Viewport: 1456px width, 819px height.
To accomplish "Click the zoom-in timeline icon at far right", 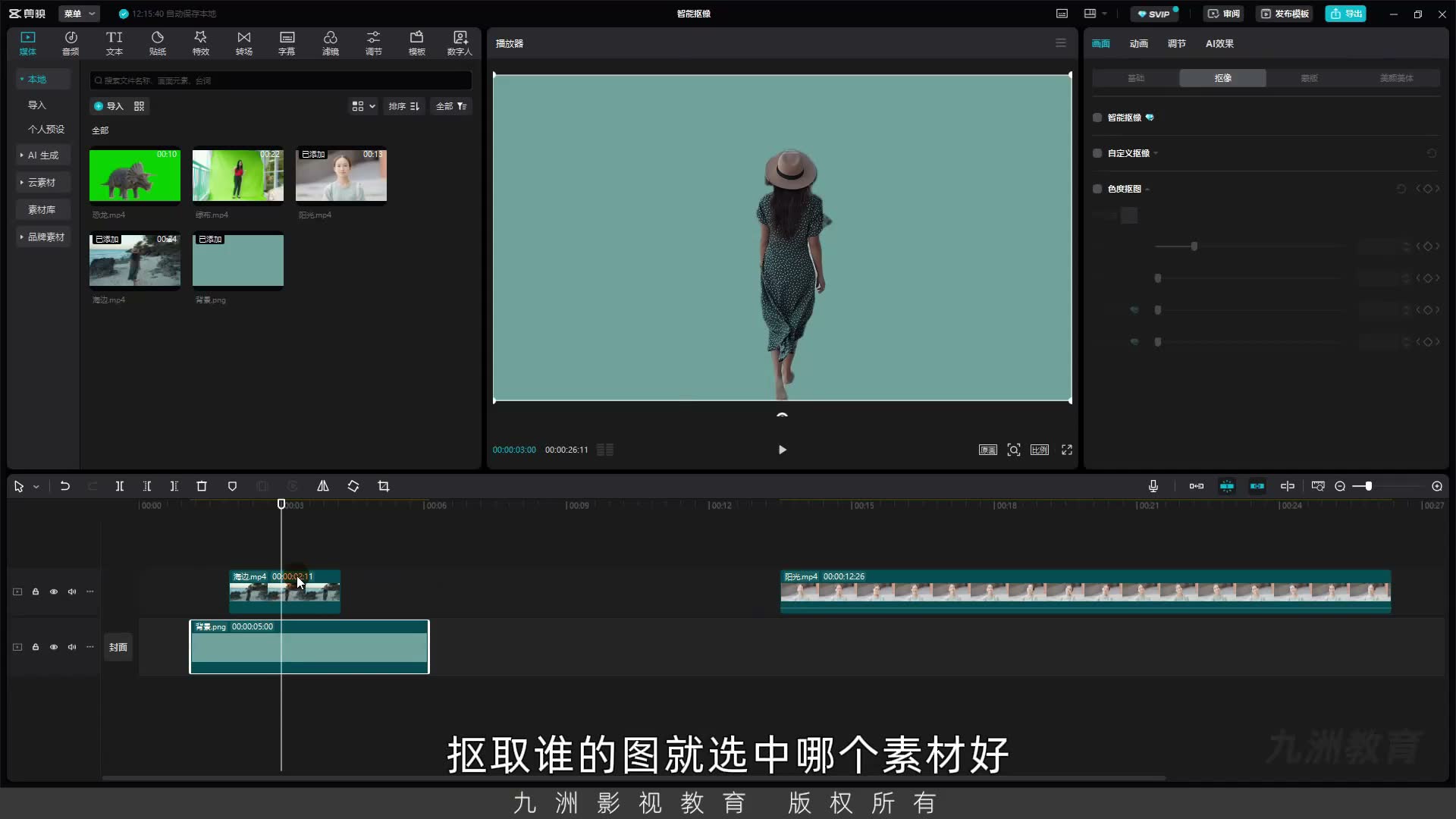I will point(1436,486).
